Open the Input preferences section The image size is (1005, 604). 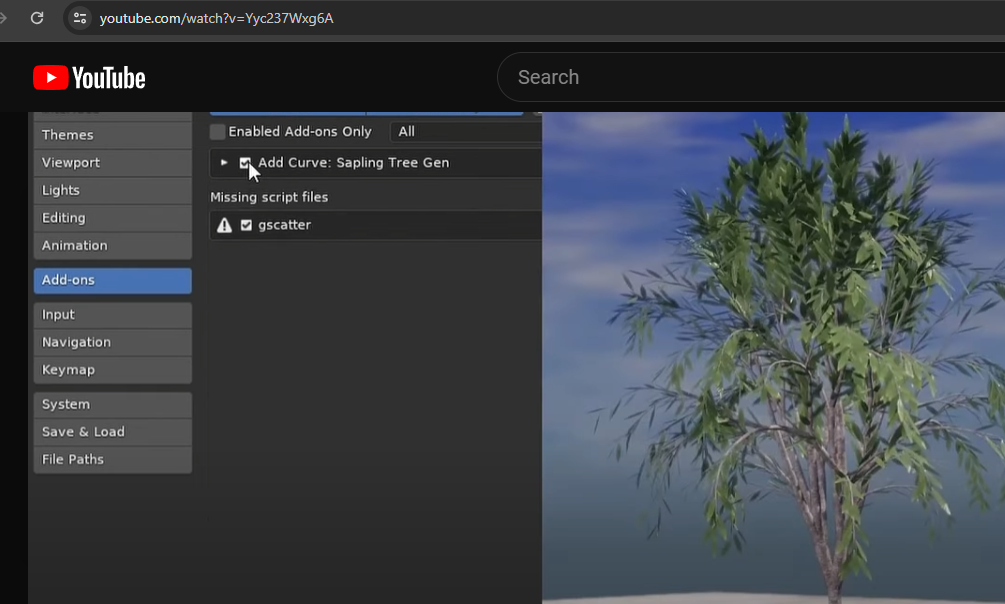(113, 315)
